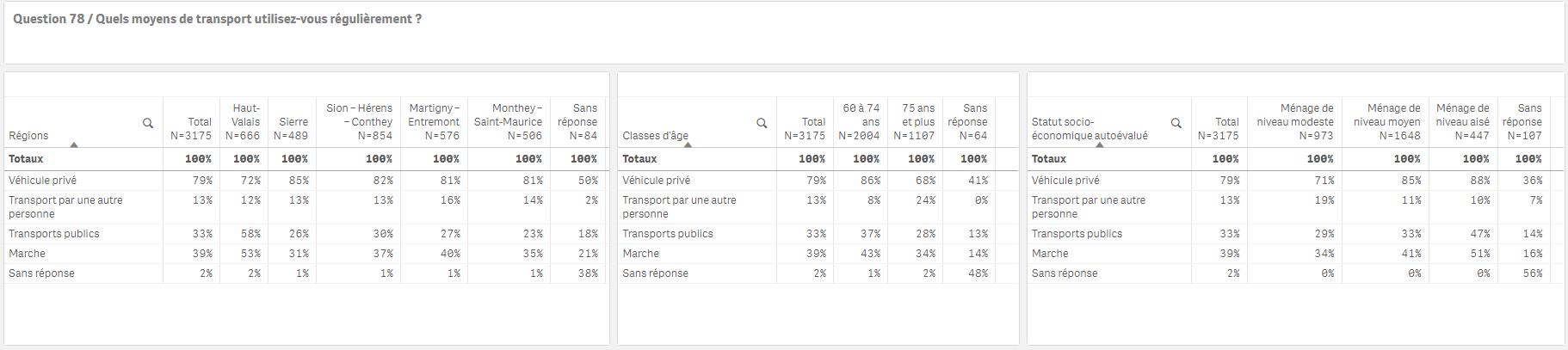Select Ménage de niveau aisé column header
The height and width of the screenshot is (350, 1568).
[x=1462, y=121]
